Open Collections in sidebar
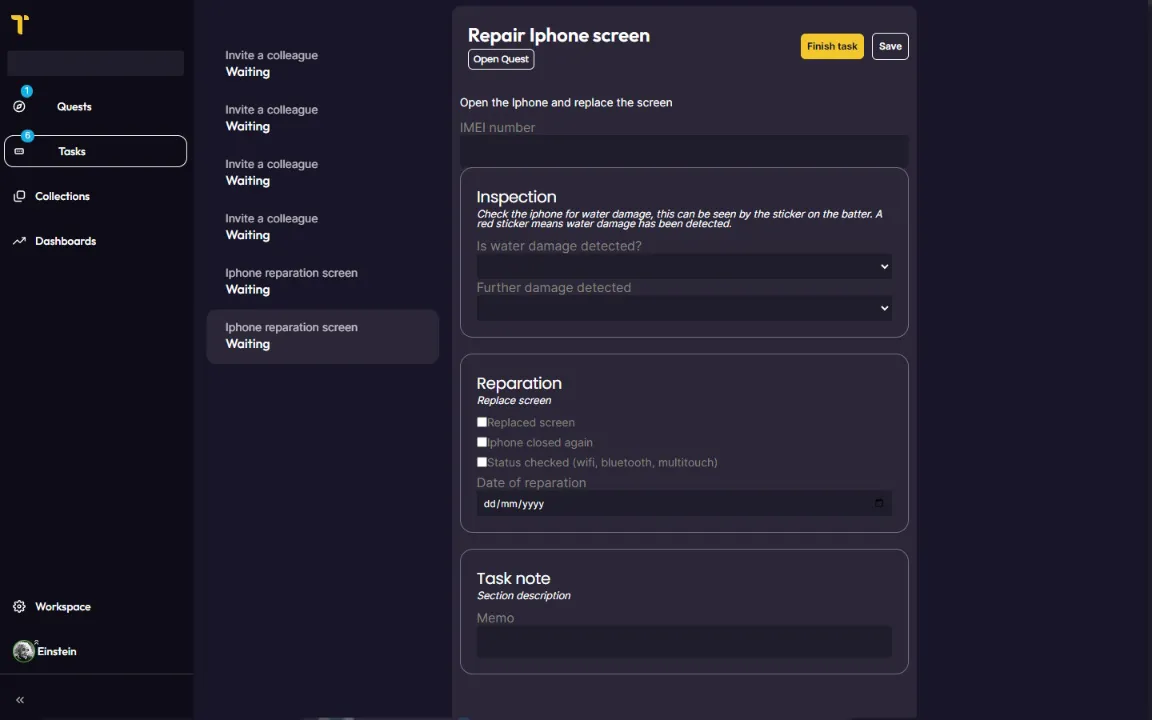 (62, 196)
